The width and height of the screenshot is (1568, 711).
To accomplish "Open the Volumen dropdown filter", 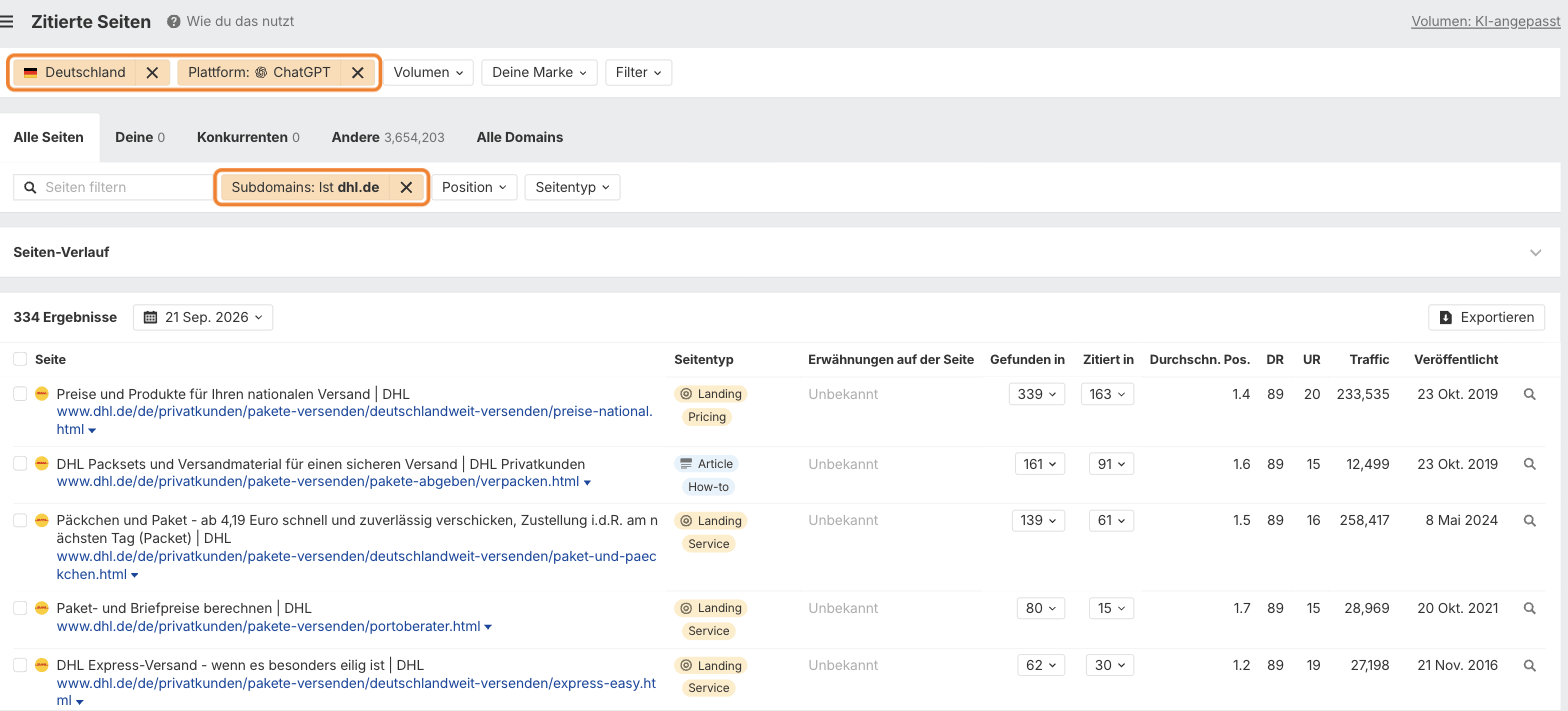I will (429, 72).
